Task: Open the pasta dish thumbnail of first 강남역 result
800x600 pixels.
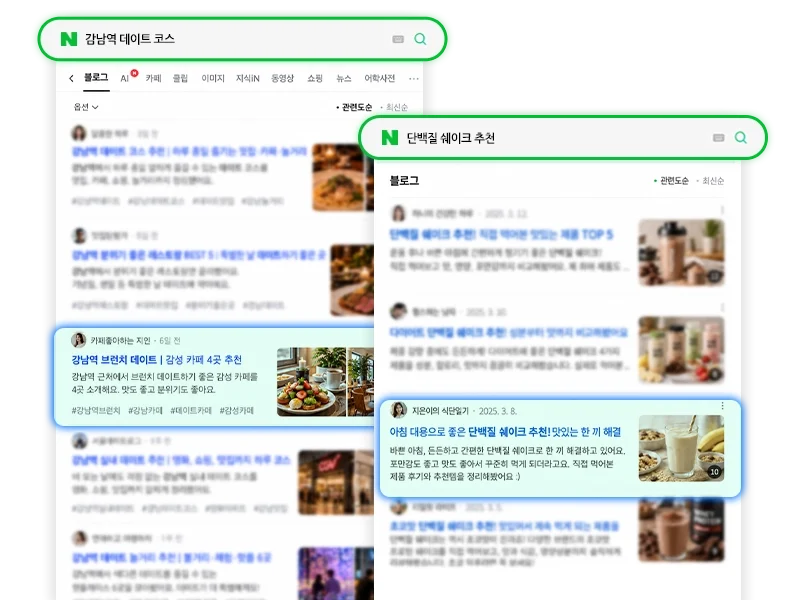Action: pyautogui.click(x=338, y=177)
